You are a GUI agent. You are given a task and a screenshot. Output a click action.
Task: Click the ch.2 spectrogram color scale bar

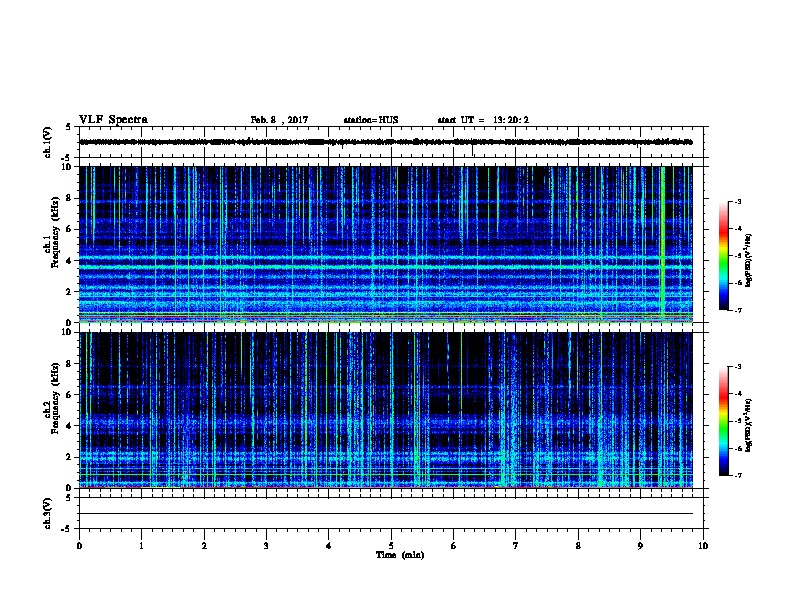point(723,421)
